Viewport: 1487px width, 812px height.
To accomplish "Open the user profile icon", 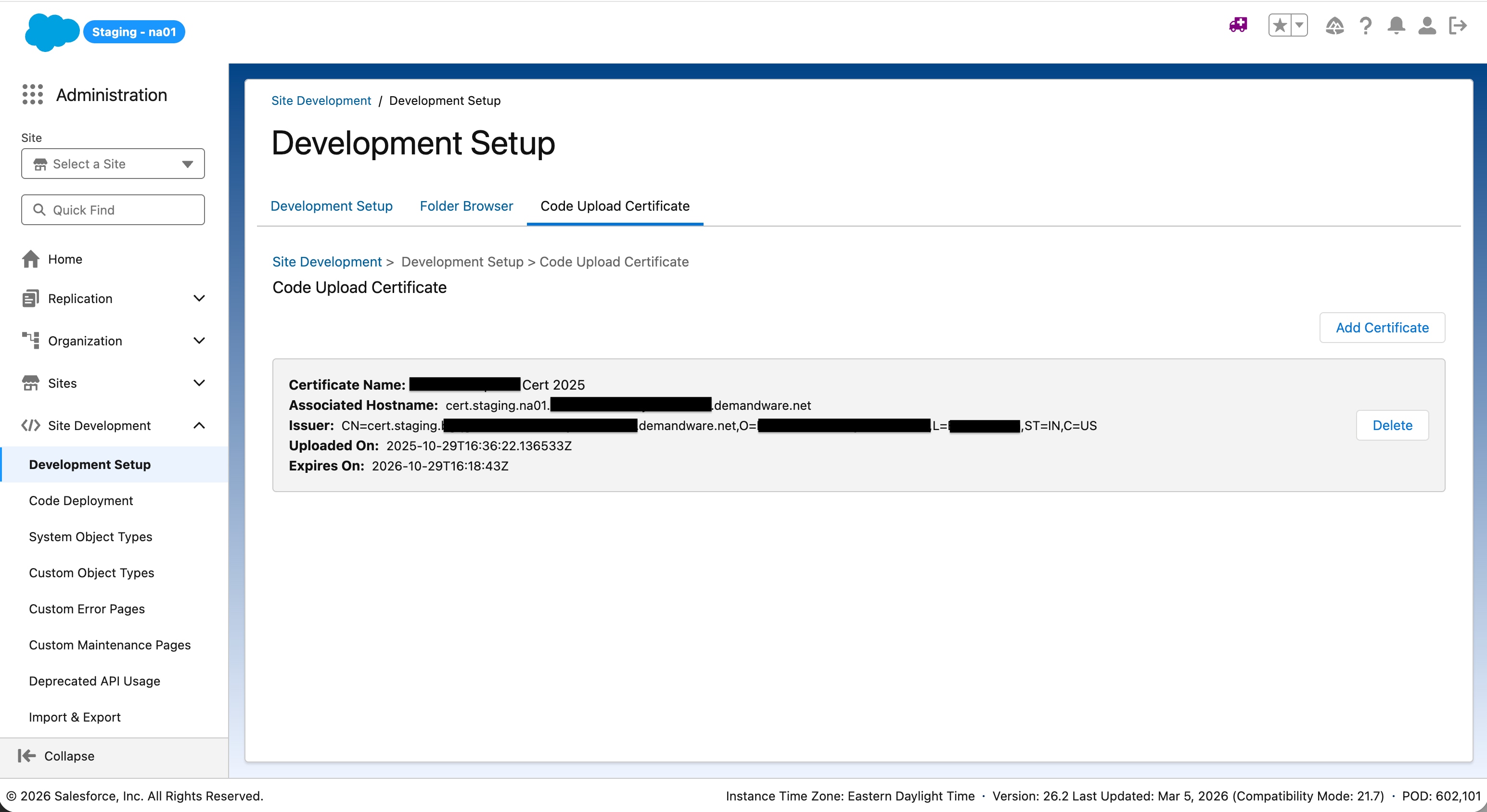I will (1426, 25).
